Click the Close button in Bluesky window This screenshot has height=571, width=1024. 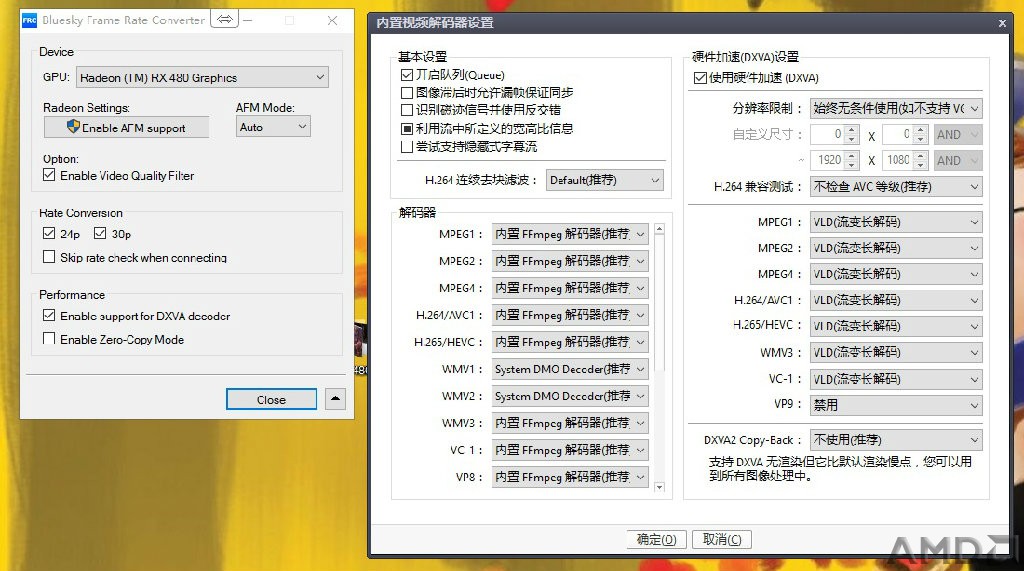tap(271, 399)
